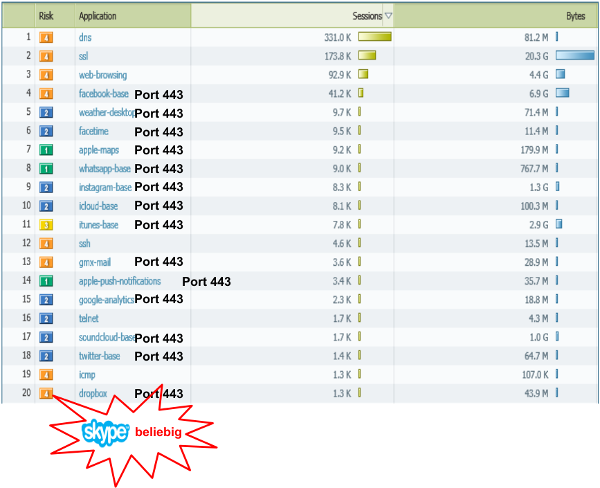Click the risk 2 icon for facetime

(x=45, y=131)
